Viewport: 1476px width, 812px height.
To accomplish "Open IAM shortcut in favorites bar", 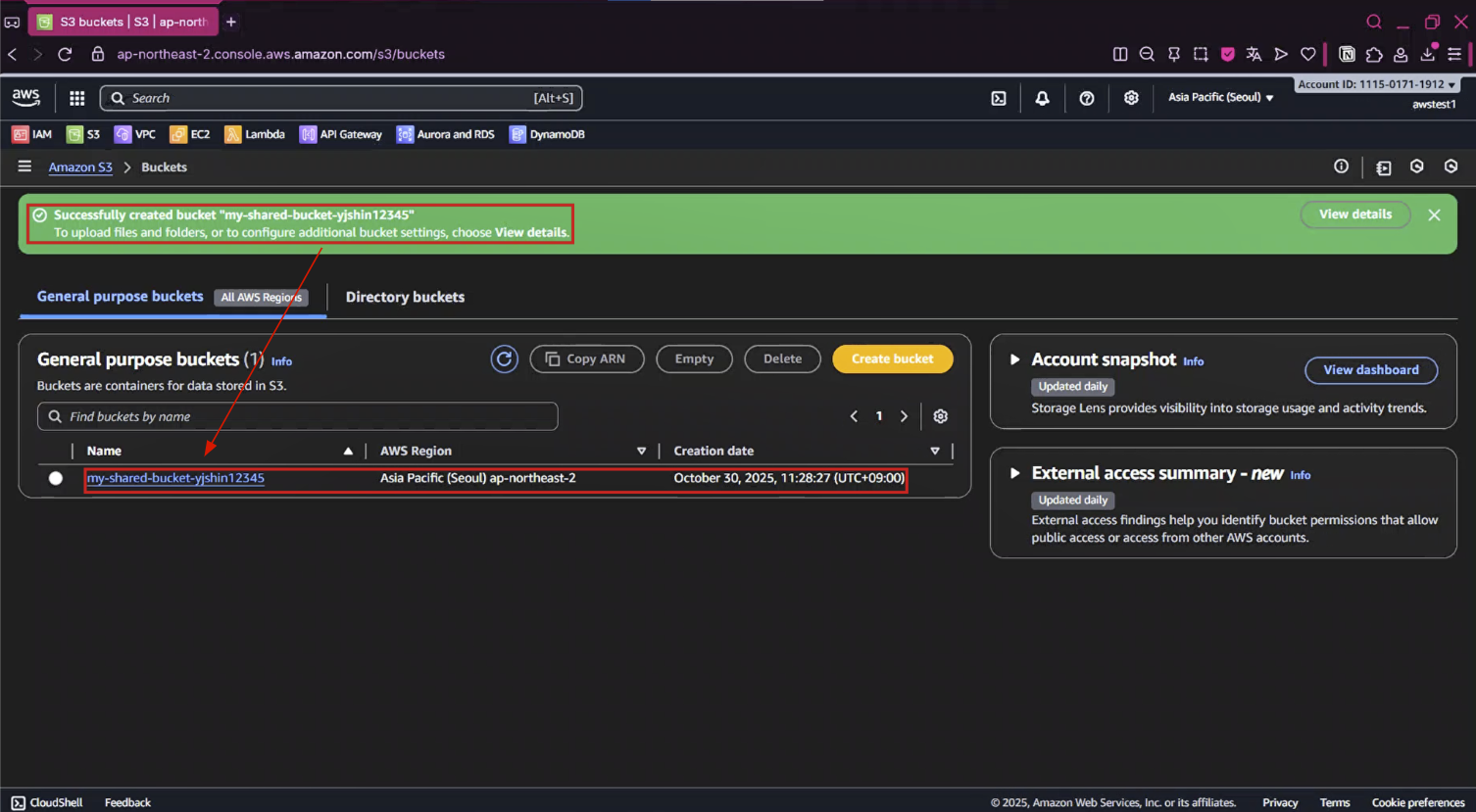I will [x=32, y=134].
